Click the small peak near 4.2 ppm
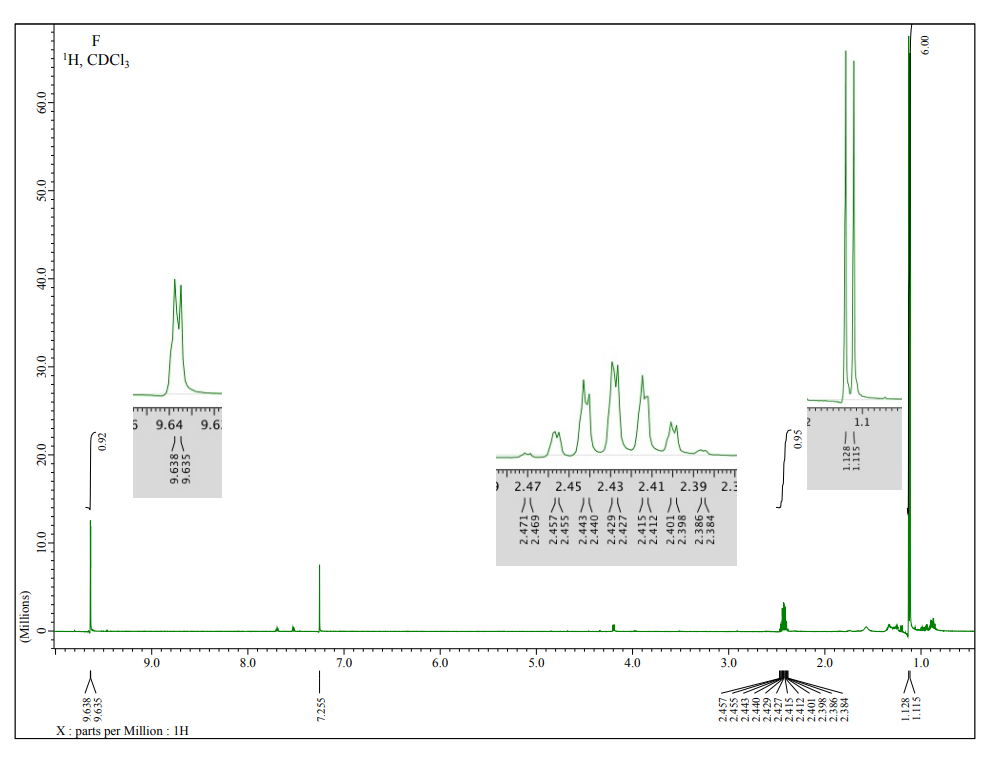The height and width of the screenshot is (759, 997). tap(614, 627)
